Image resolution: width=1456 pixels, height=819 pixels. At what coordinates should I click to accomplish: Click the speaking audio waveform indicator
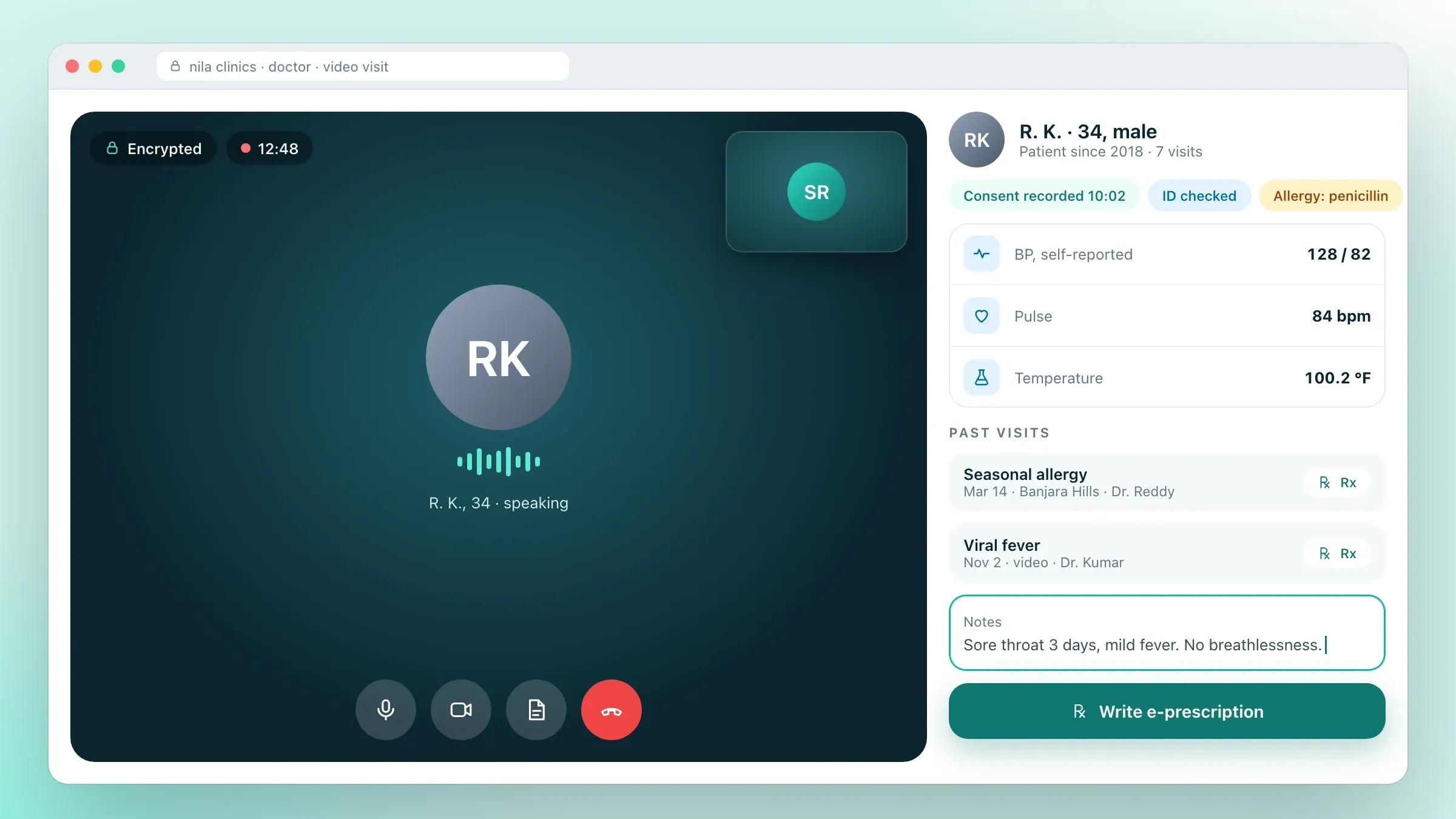click(x=498, y=462)
